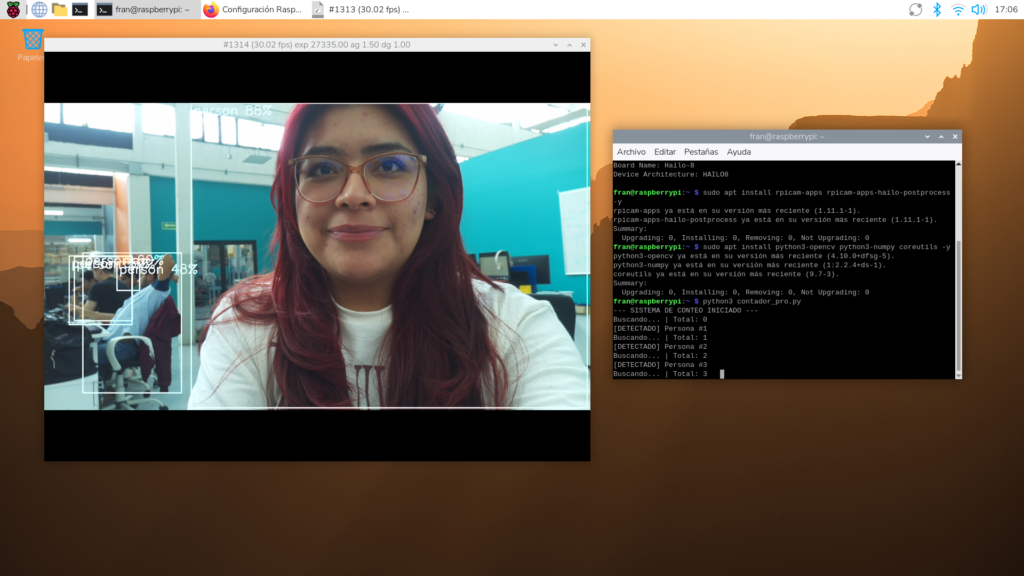This screenshot has width=1024, height=576.
Task: Click 'python3 contador_pro.py' command line
Action: (x=752, y=302)
